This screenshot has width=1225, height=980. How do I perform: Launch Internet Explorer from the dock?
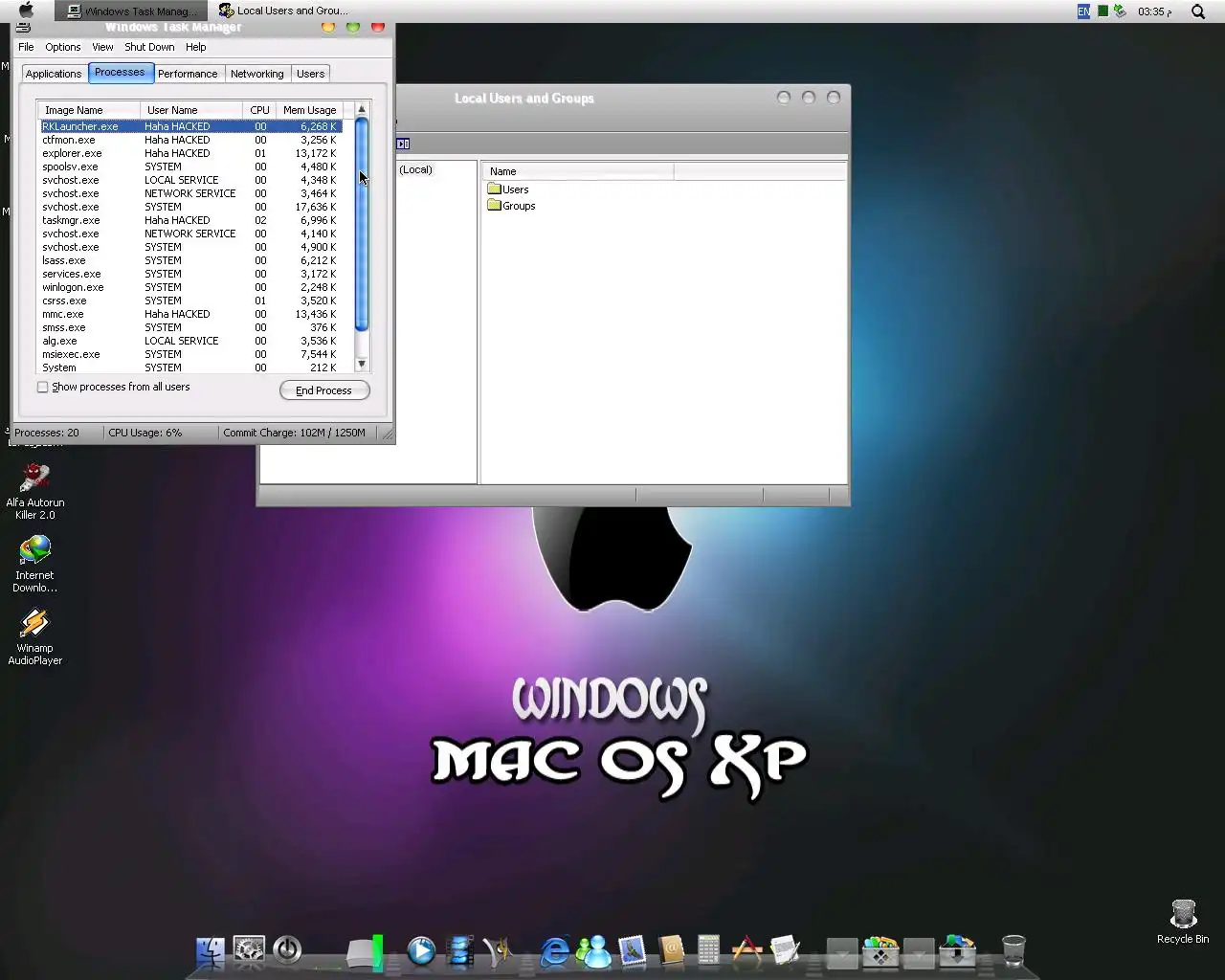click(555, 951)
